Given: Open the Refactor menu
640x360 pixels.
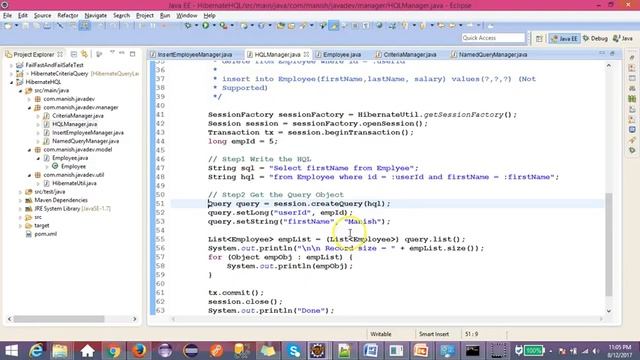Looking at the screenshot, I should pyautogui.click(x=68, y=16).
